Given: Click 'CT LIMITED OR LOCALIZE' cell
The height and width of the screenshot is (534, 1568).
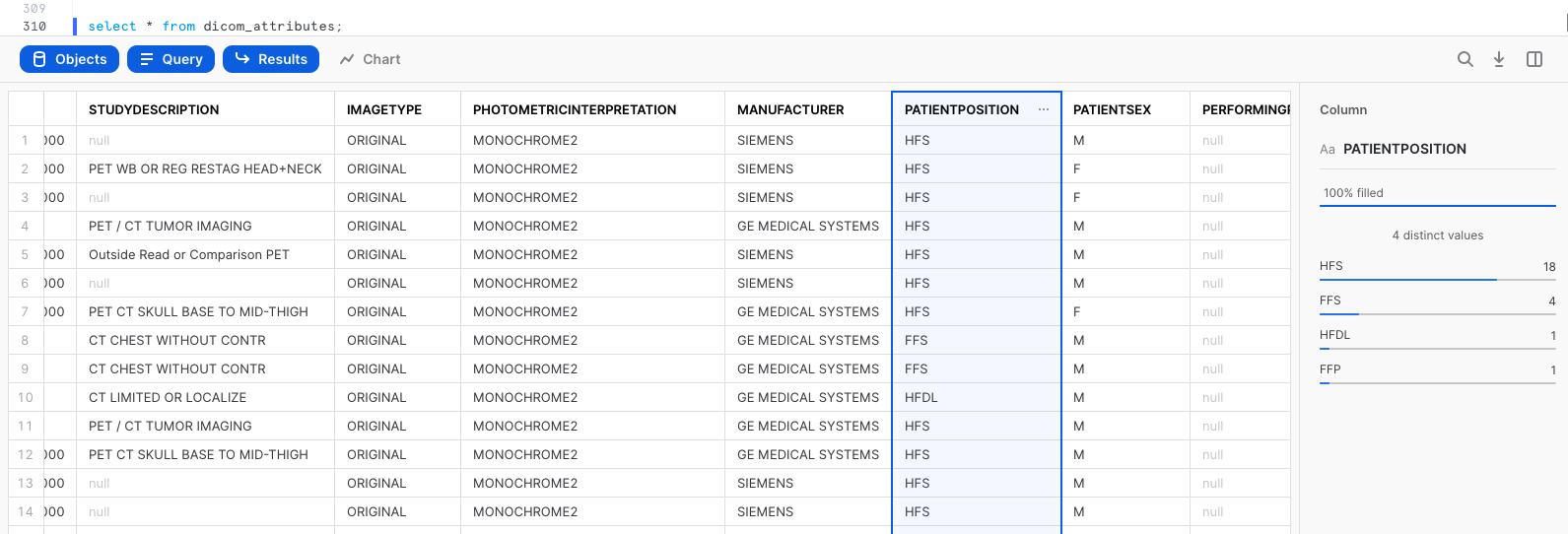Looking at the screenshot, I should coord(205,397).
